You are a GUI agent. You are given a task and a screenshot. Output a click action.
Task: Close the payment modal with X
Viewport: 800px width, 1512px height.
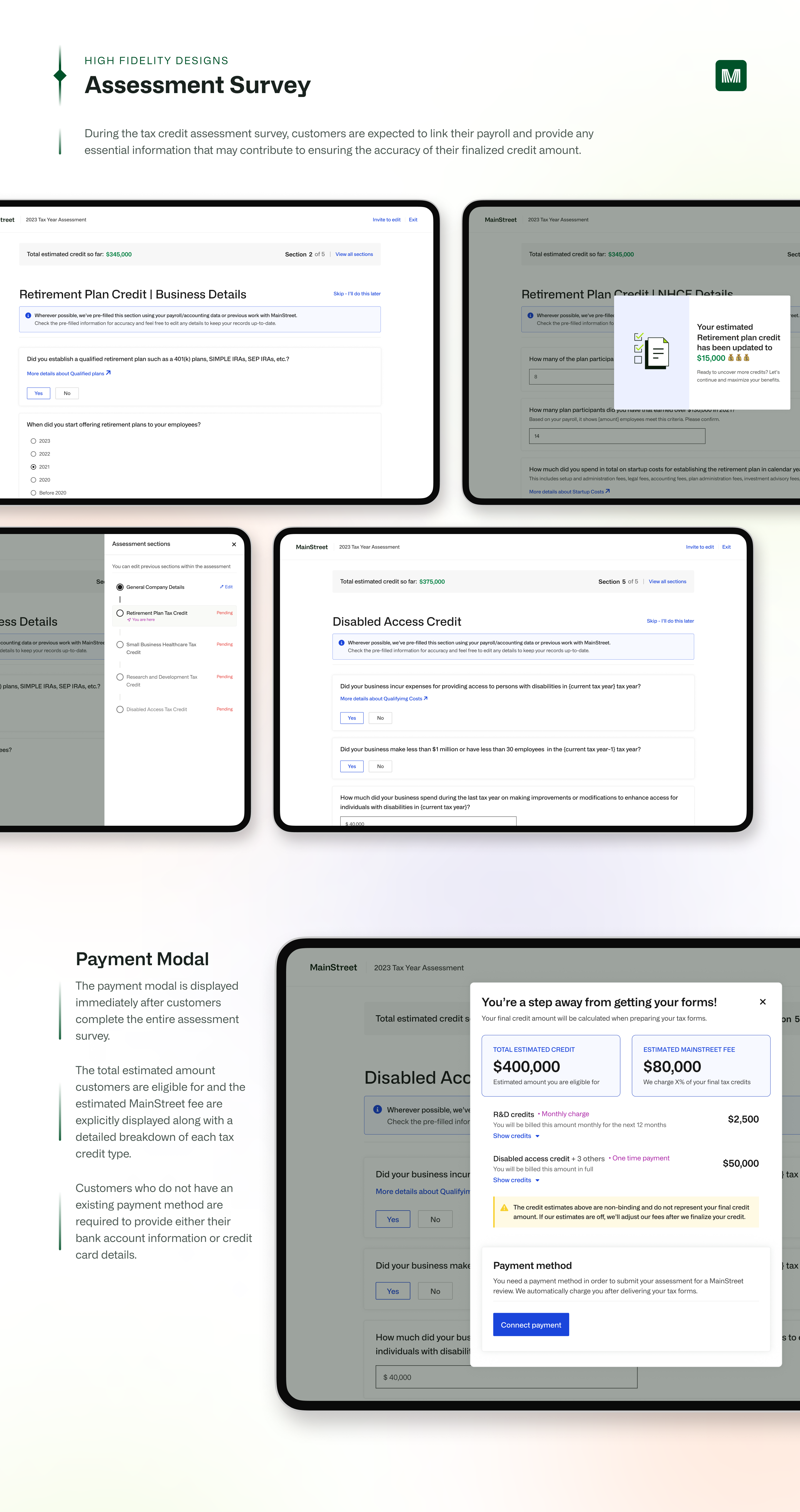(x=762, y=1001)
